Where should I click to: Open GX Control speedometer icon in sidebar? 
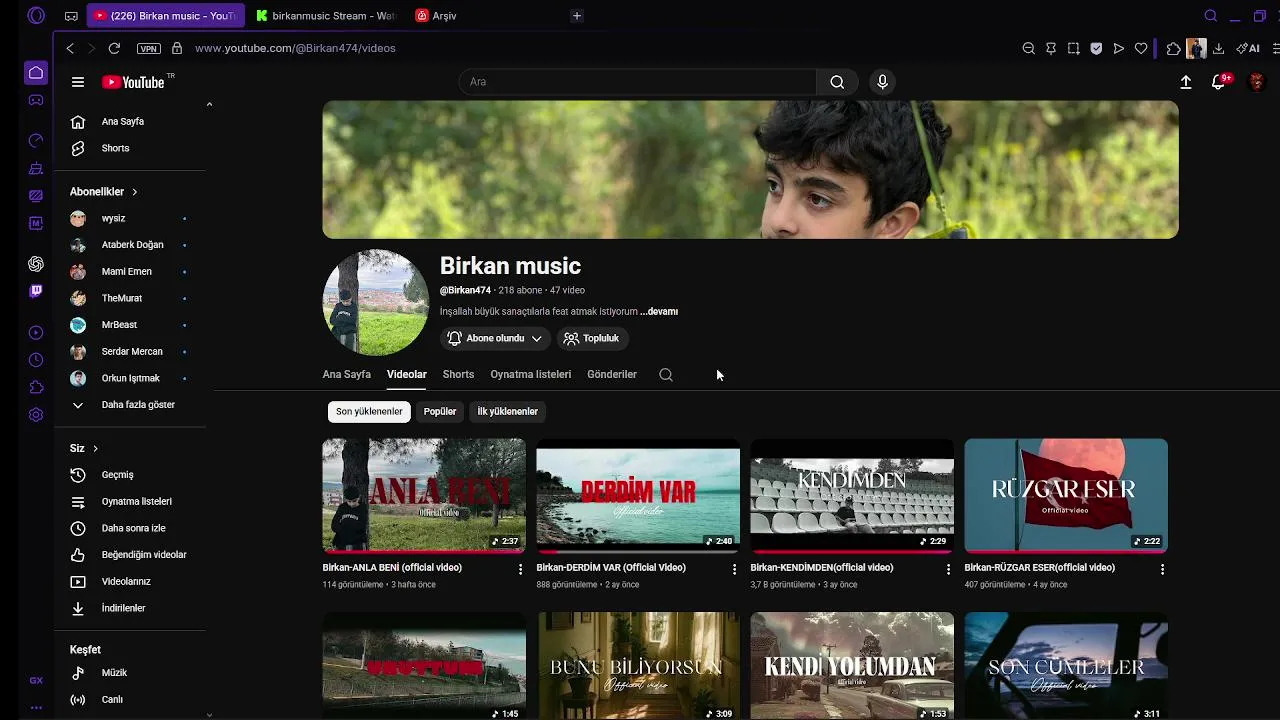pos(36,140)
